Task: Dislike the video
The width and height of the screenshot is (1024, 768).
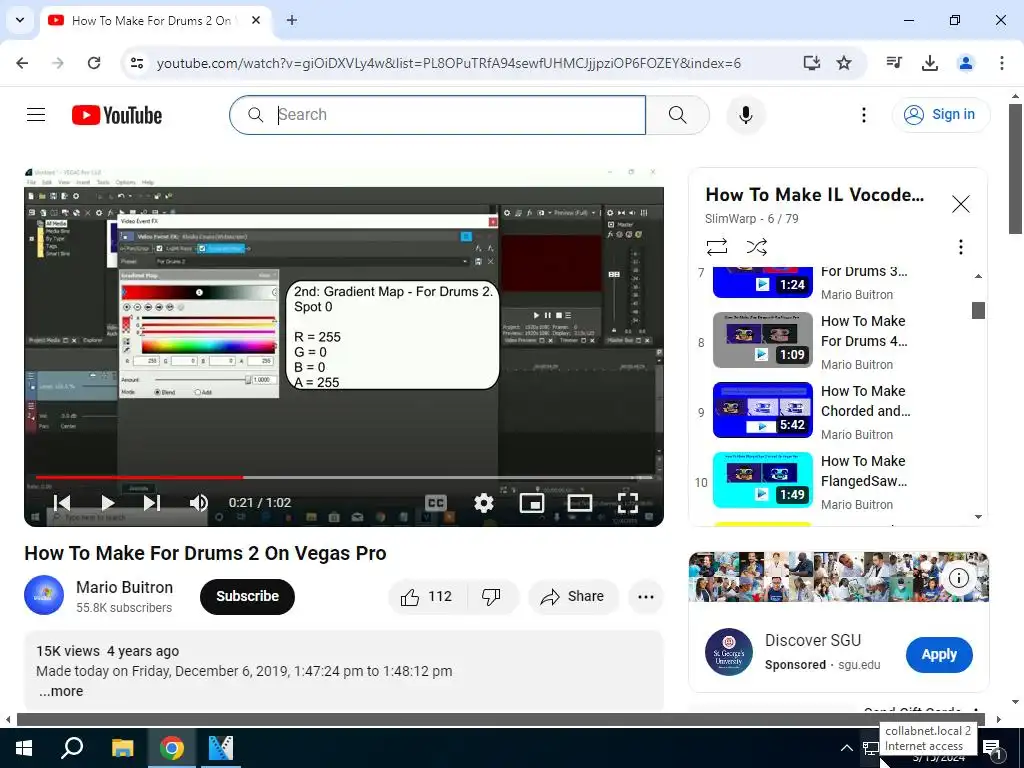Action: (x=491, y=596)
